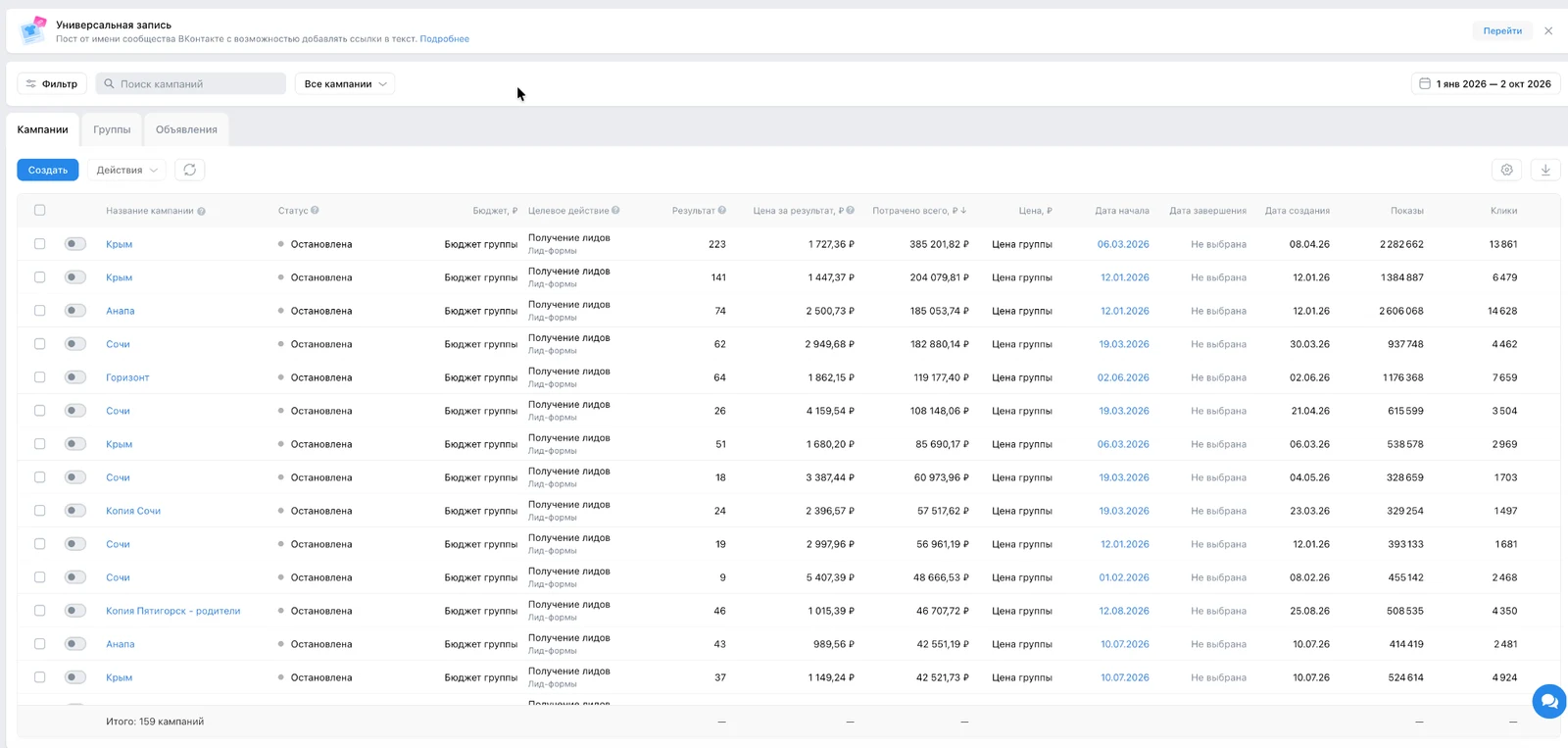Switch to the Кампании tab
Viewport: 1568px width, 748px height.
[43, 129]
